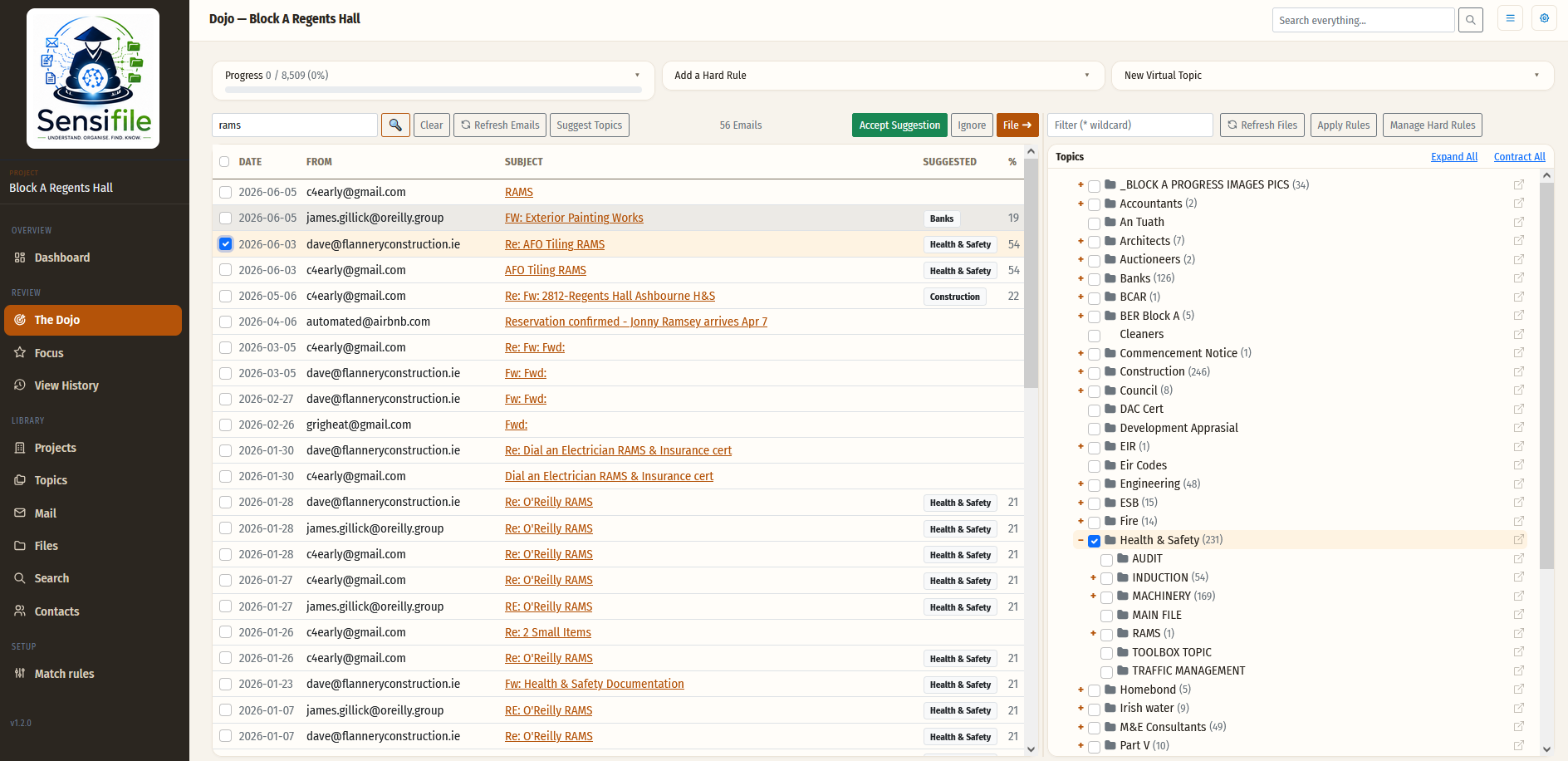1568x761 pixels.
Task: Check the Banks topic checkbox
Action: click(1094, 279)
